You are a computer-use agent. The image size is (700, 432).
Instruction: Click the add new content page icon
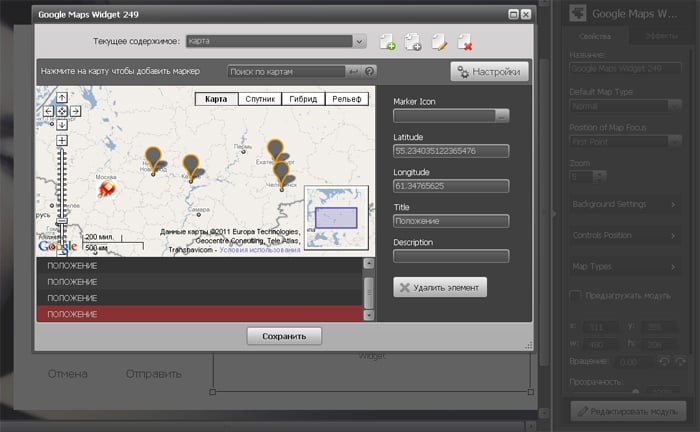[x=388, y=42]
